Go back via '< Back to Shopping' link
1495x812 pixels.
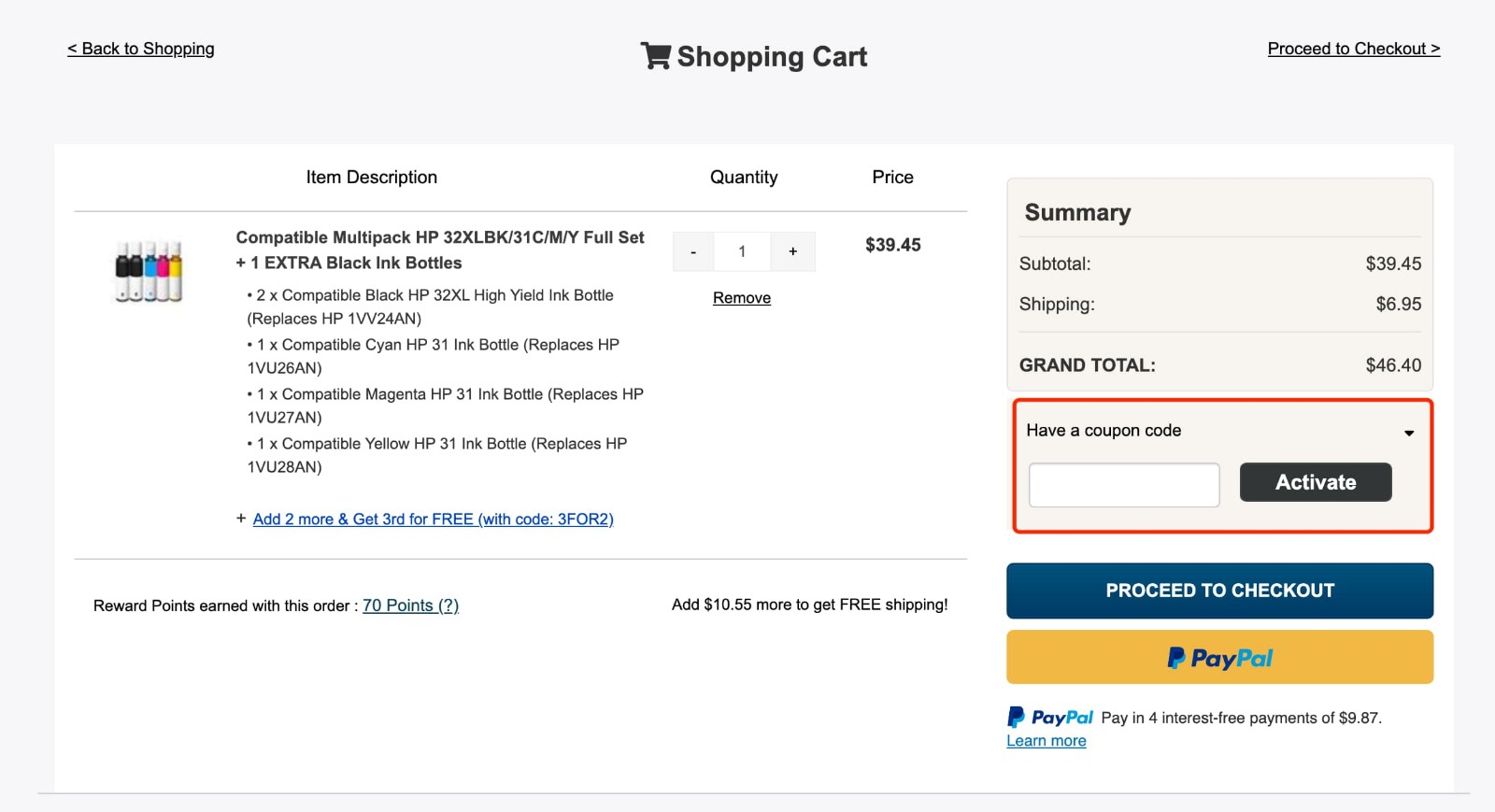point(141,49)
